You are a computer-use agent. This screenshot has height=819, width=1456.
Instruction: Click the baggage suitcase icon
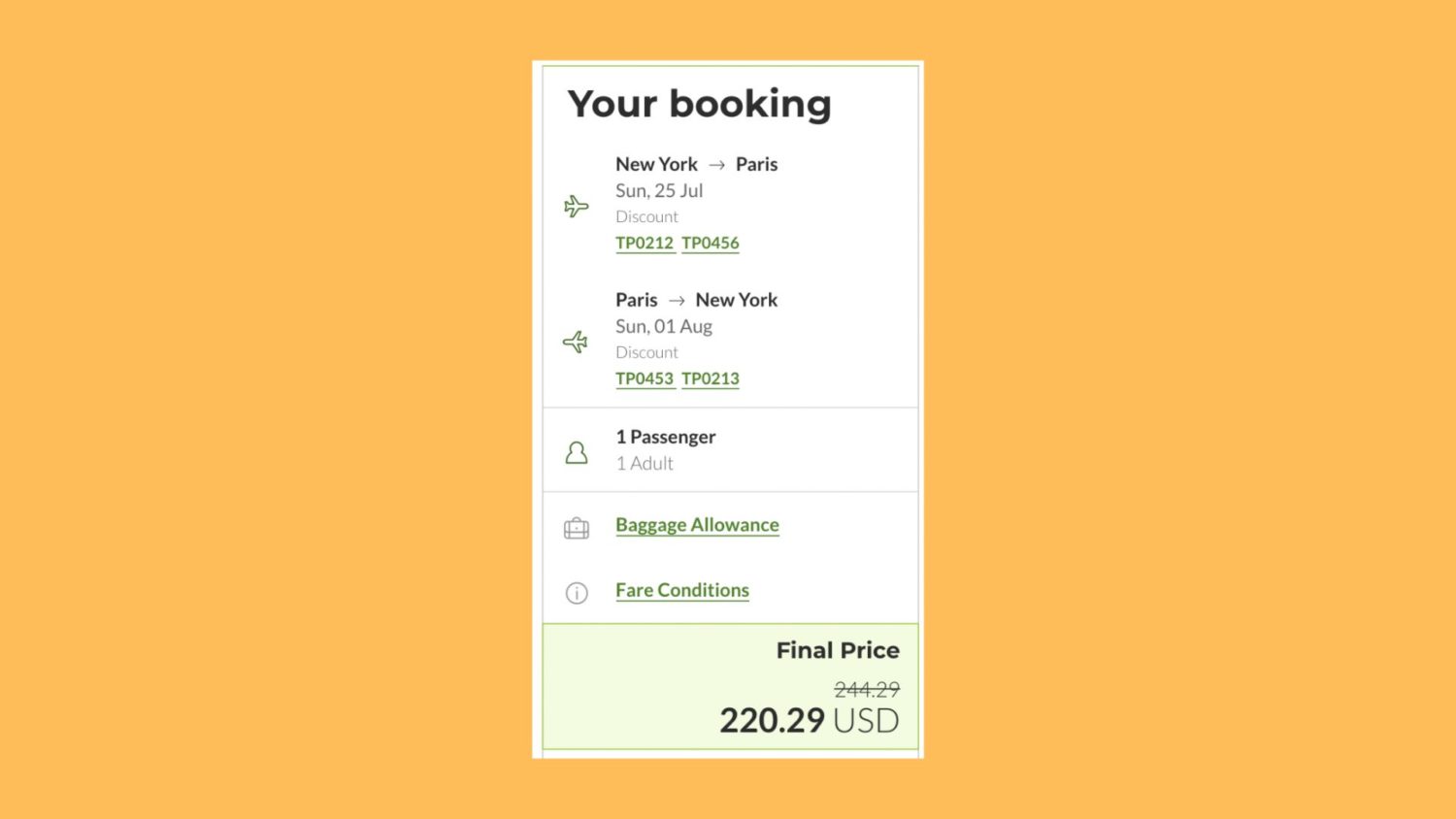point(576,527)
